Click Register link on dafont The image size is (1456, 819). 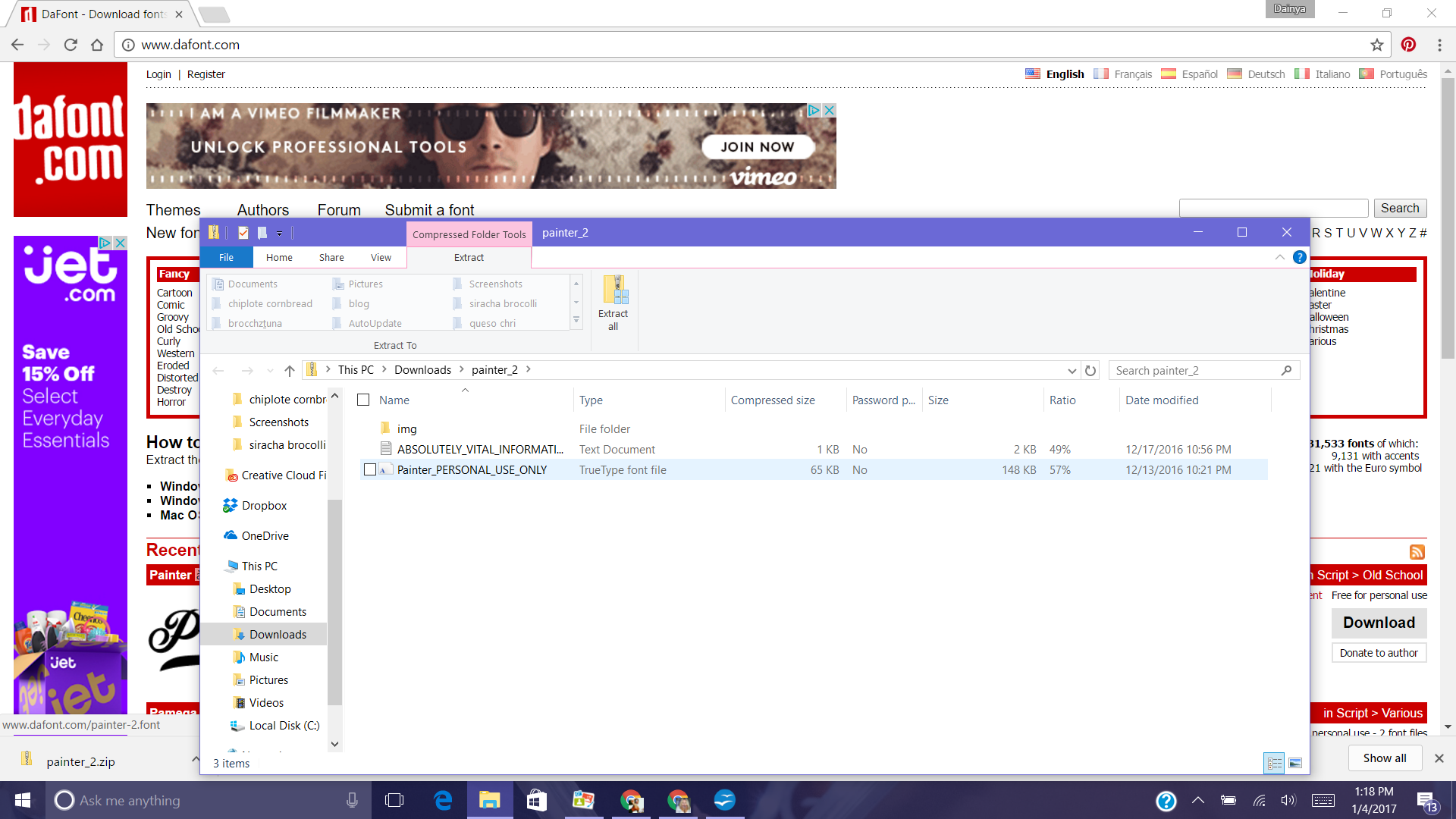206,74
